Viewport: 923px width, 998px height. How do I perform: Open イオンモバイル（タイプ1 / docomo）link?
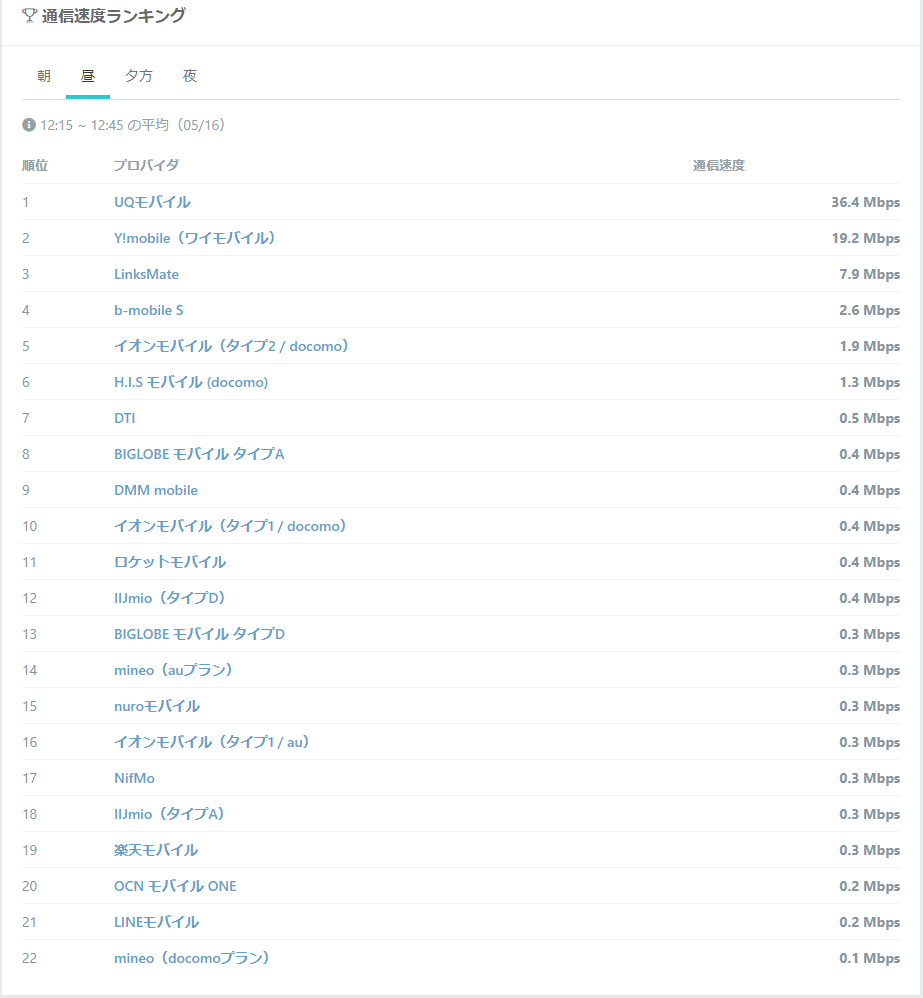[230, 526]
